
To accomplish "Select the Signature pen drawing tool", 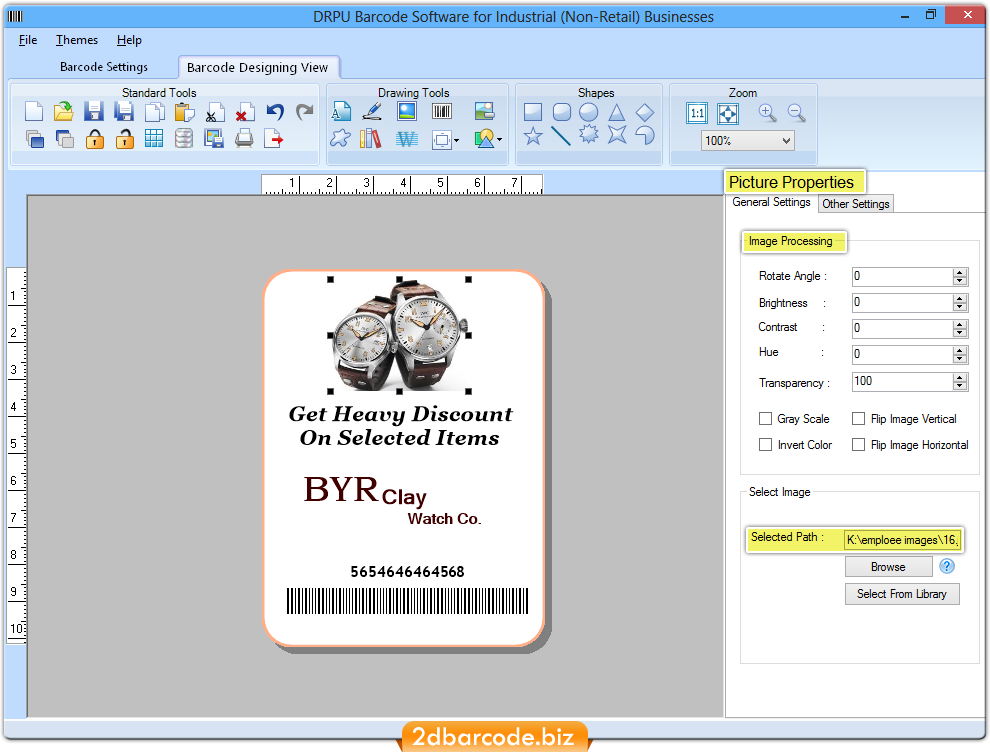I will click(x=373, y=112).
